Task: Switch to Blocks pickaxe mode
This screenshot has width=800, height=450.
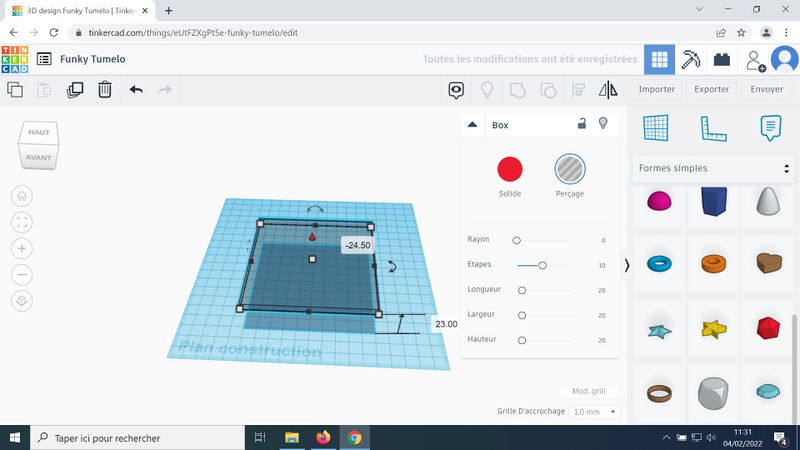Action: pos(690,59)
